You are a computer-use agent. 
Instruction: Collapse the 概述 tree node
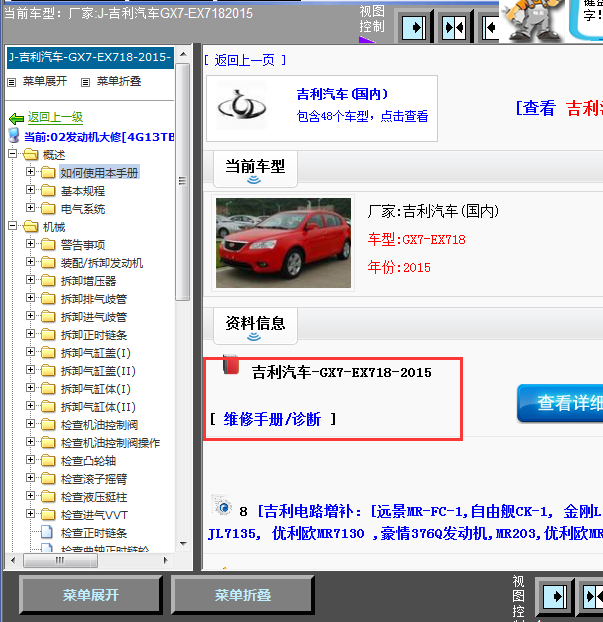pyautogui.click(x=12, y=153)
